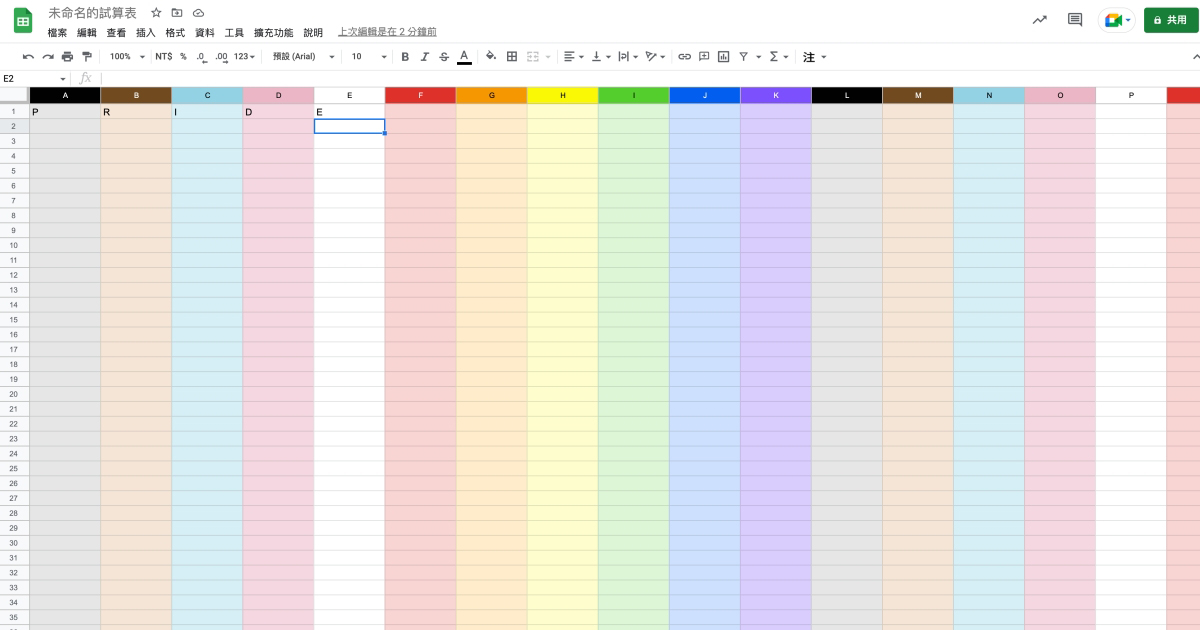
Task: Click the print icon
Action: pos(67,57)
